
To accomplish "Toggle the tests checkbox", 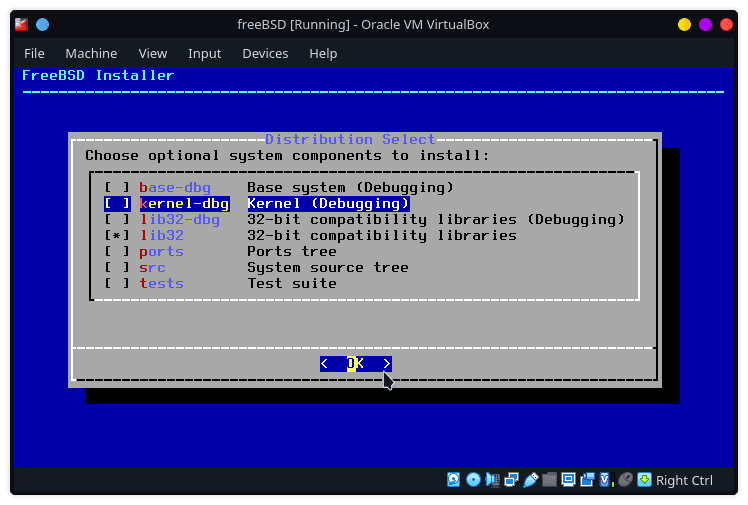I will 117,283.
